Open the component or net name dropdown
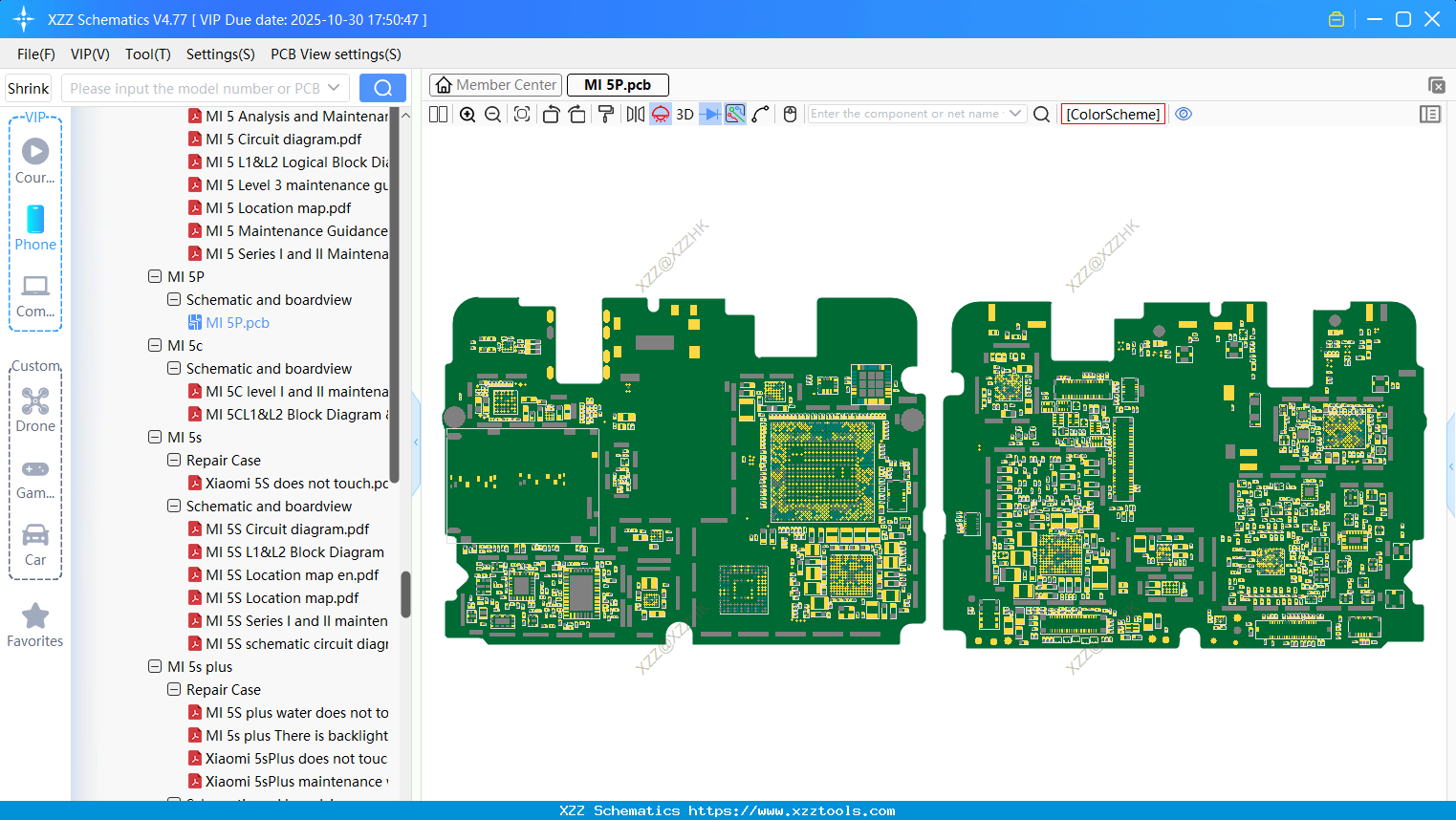Viewport: 1456px width, 820px height. point(1015,114)
